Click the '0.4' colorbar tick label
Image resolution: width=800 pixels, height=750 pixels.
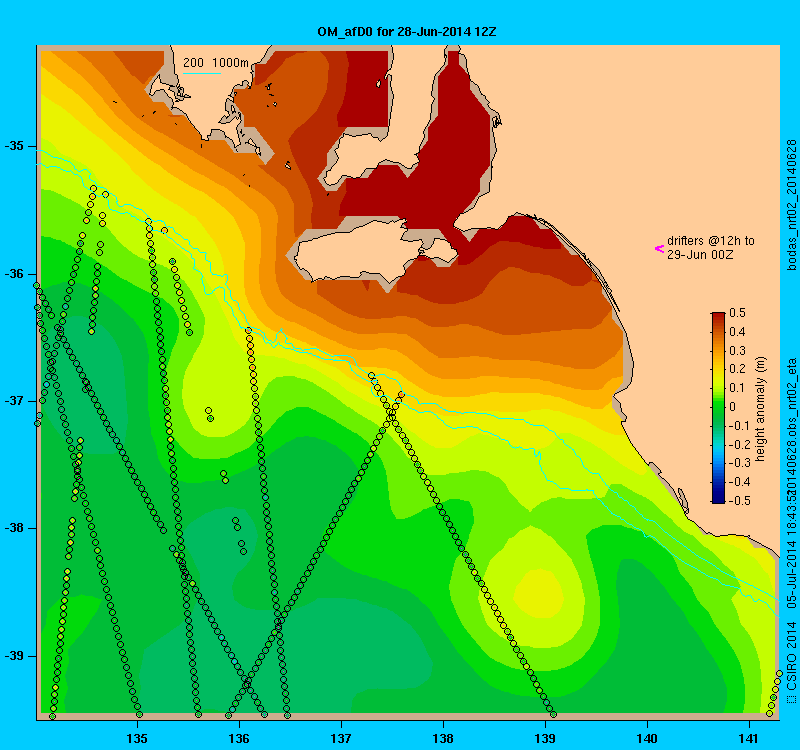click(737, 332)
